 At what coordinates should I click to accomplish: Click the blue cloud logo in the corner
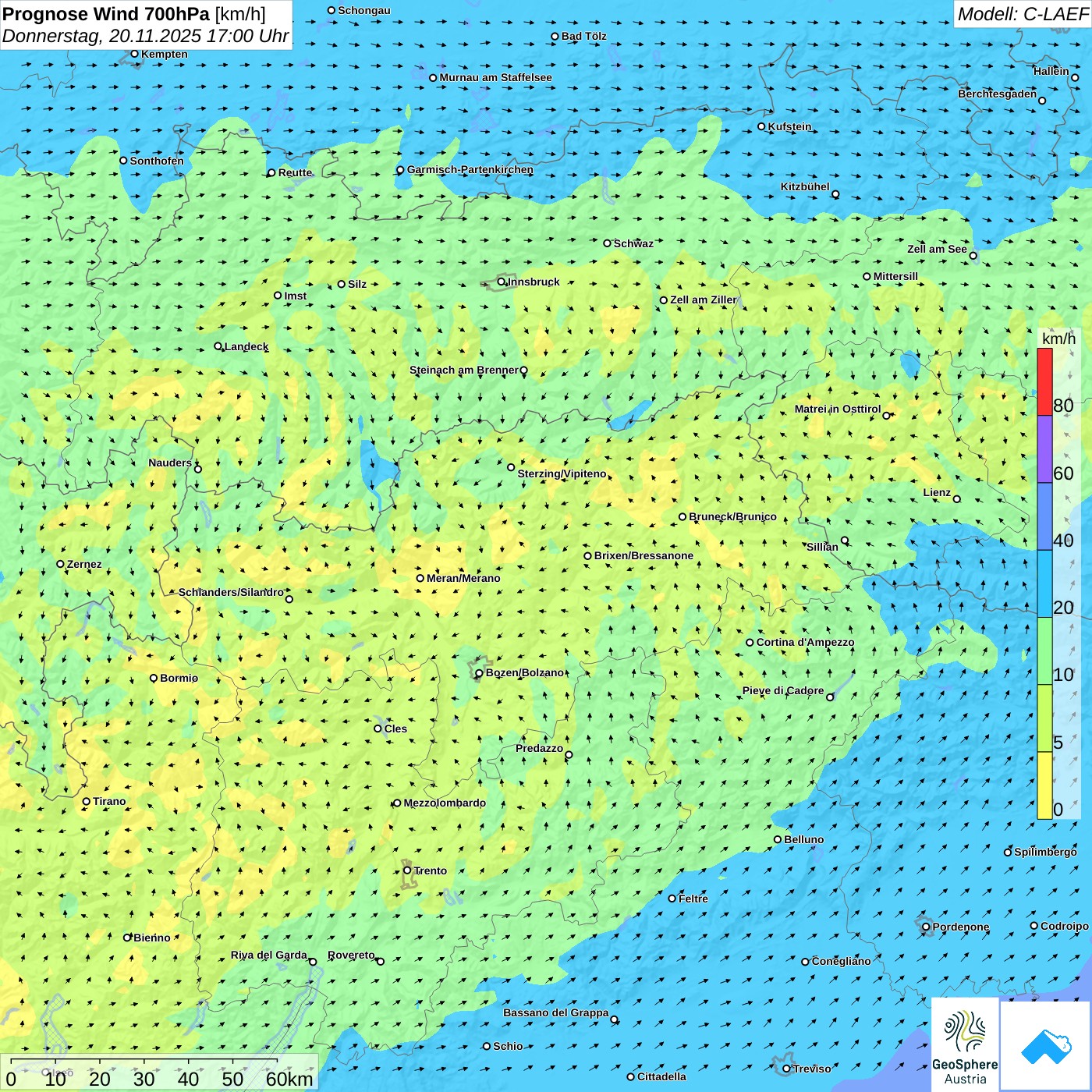pos(1045,1045)
